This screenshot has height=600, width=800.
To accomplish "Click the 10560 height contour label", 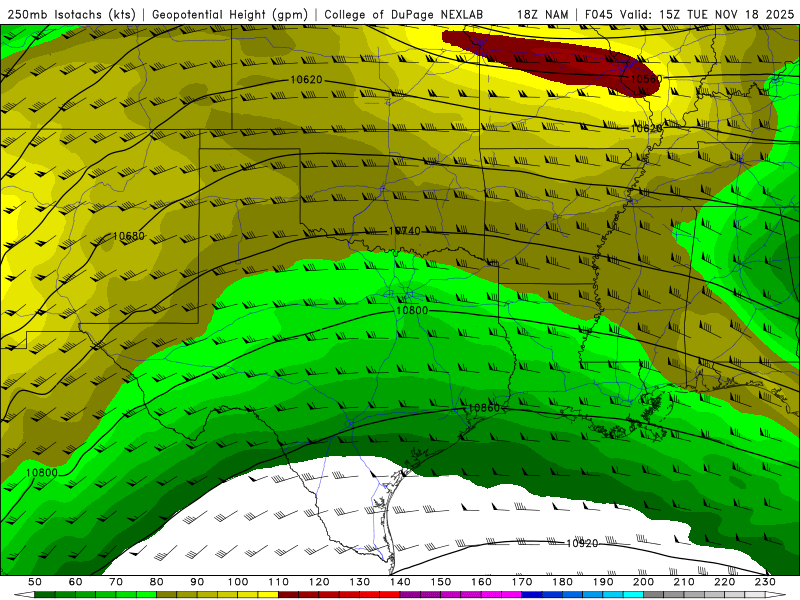I will [x=646, y=79].
